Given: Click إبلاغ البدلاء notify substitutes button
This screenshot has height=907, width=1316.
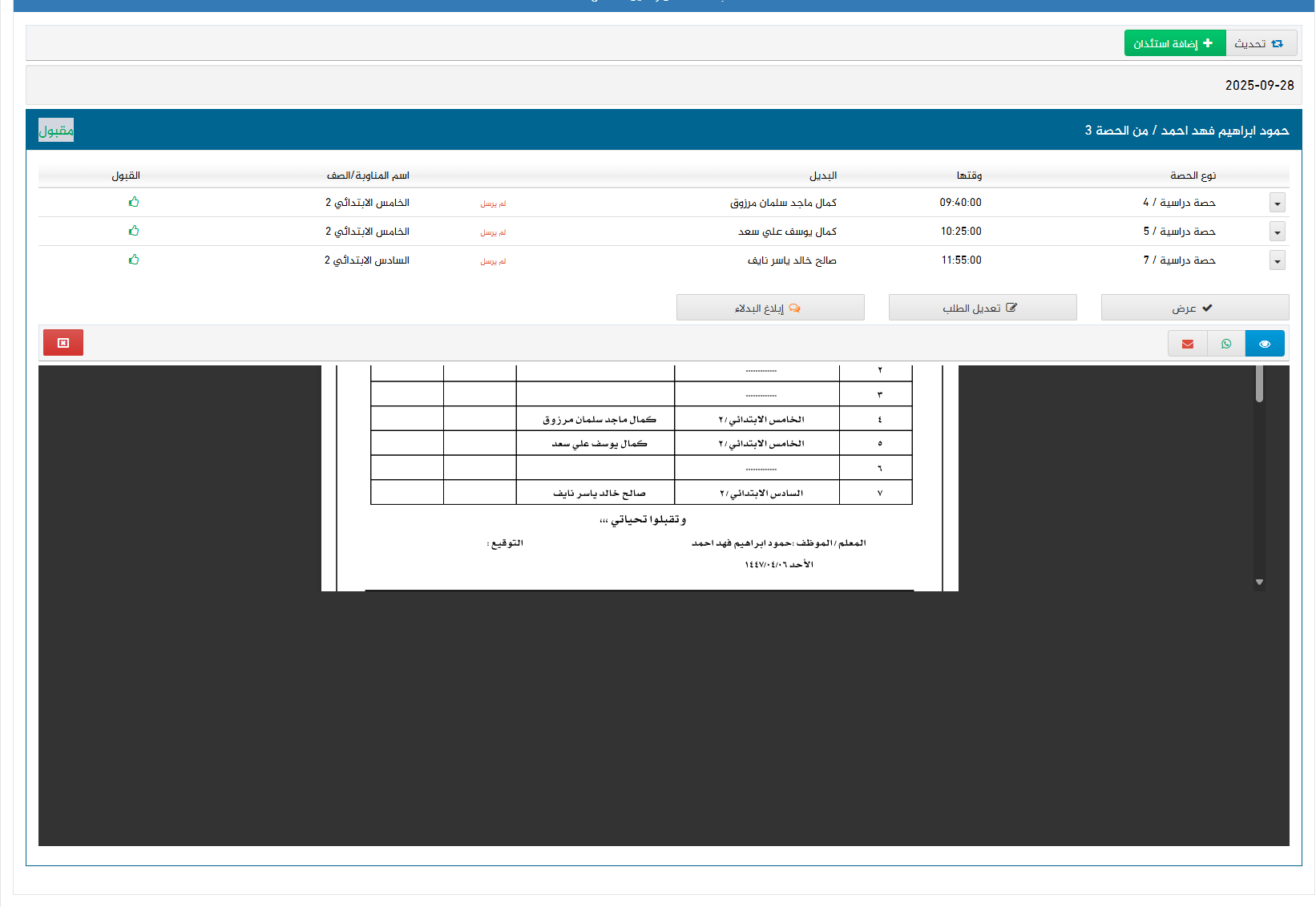Looking at the screenshot, I should tap(769, 308).
